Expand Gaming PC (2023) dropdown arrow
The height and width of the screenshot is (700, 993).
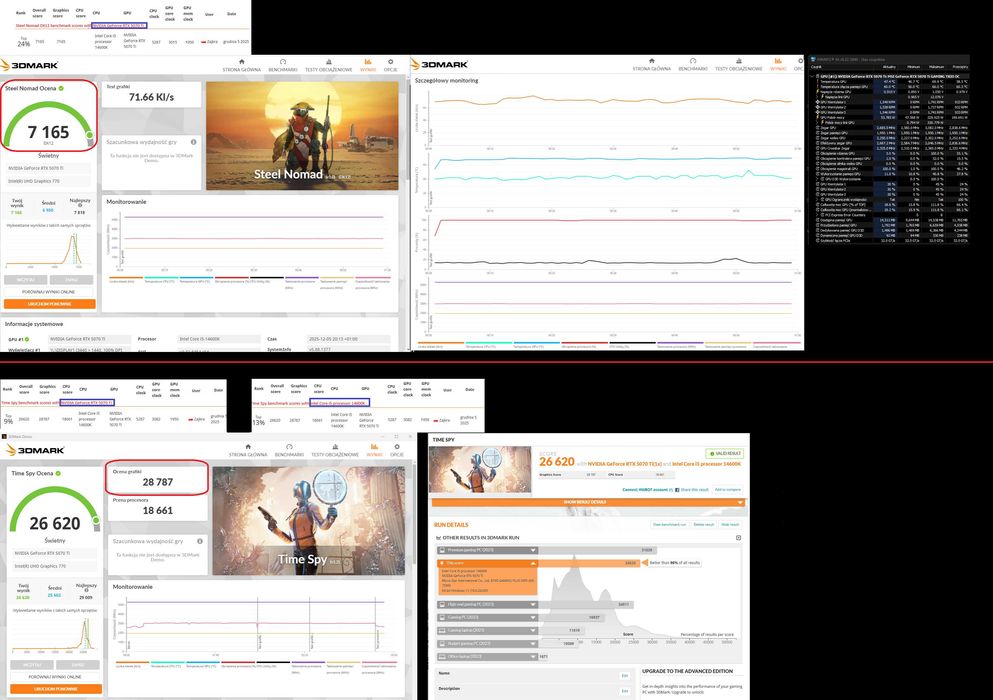(533, 617)
